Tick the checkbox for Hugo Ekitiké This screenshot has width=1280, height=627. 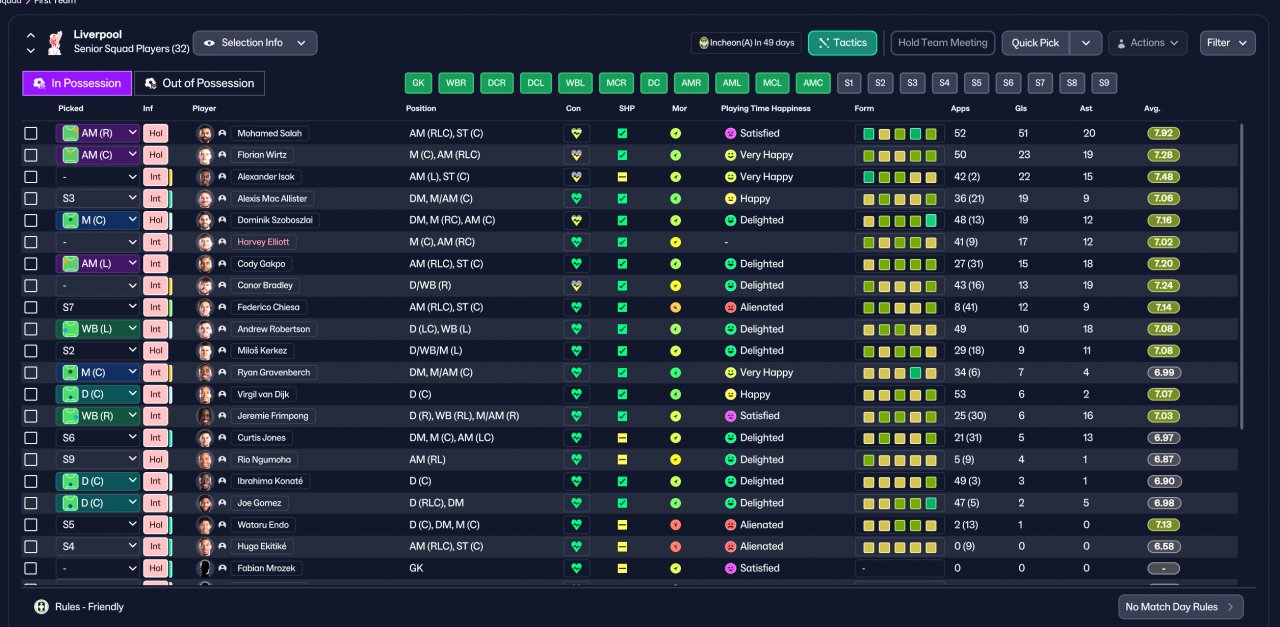[31, 546]
